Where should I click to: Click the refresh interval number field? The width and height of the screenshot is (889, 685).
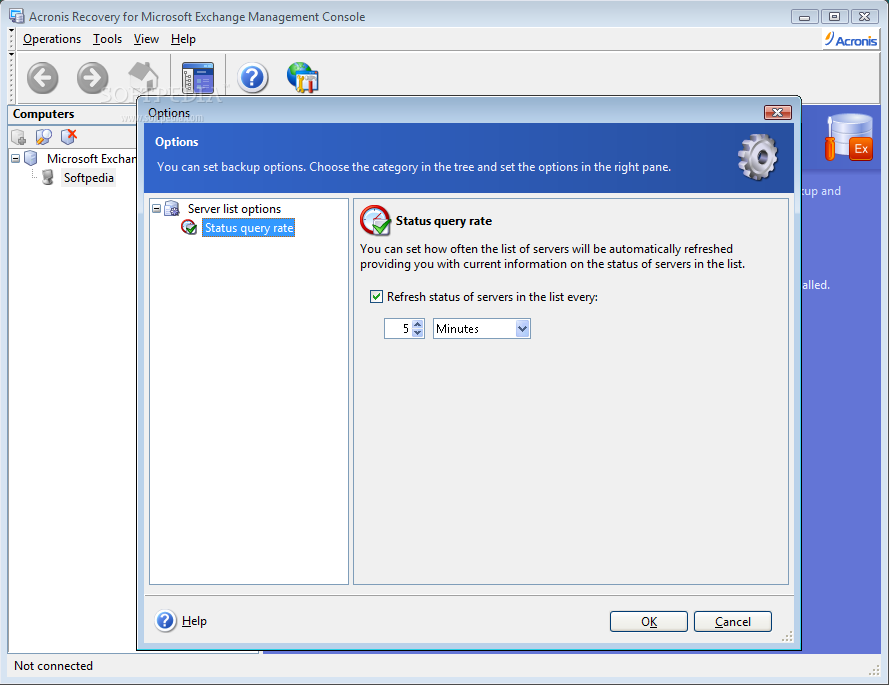pos(399,329)
